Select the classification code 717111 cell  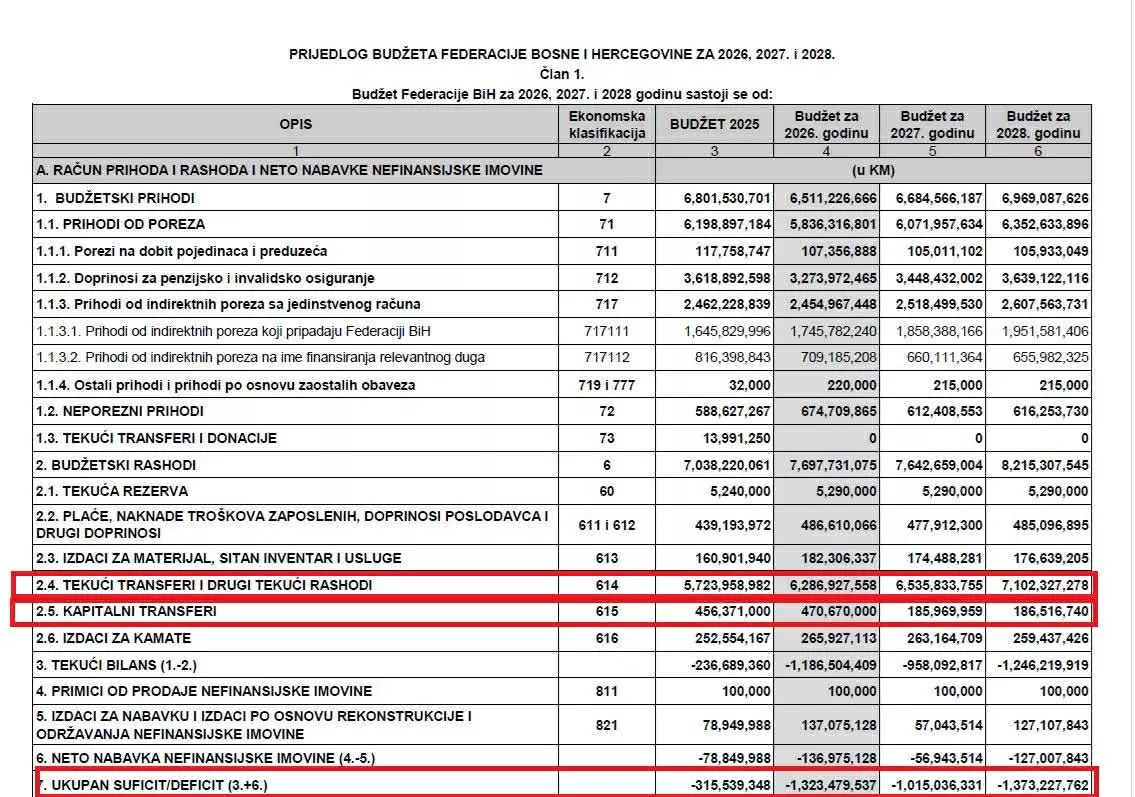[x=607, y=331]
